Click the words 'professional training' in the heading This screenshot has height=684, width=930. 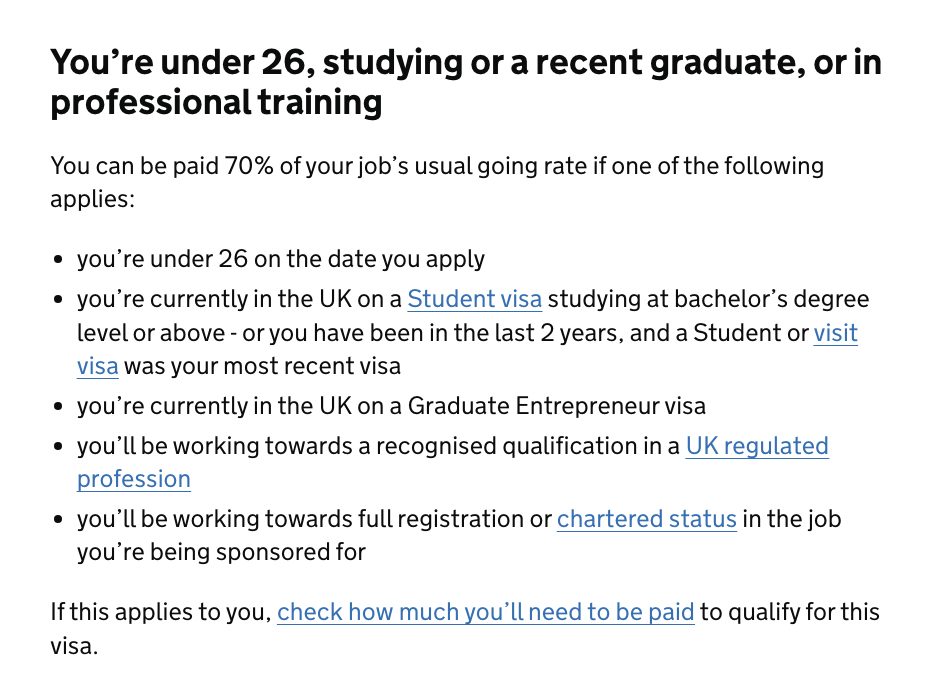[216, 102]
